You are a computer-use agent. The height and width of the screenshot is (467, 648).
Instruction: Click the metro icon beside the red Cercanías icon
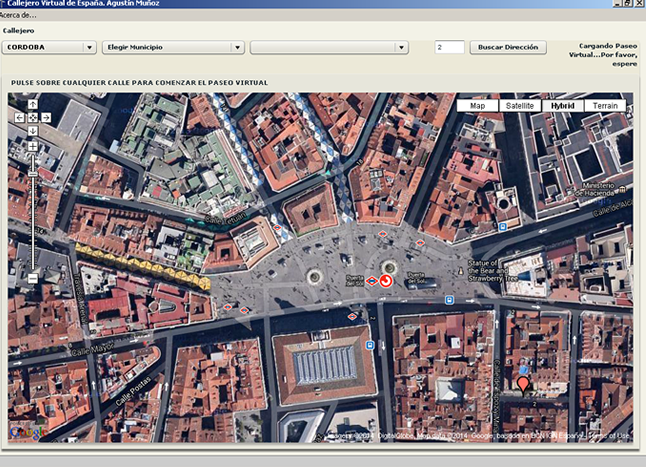pos(372,281)
